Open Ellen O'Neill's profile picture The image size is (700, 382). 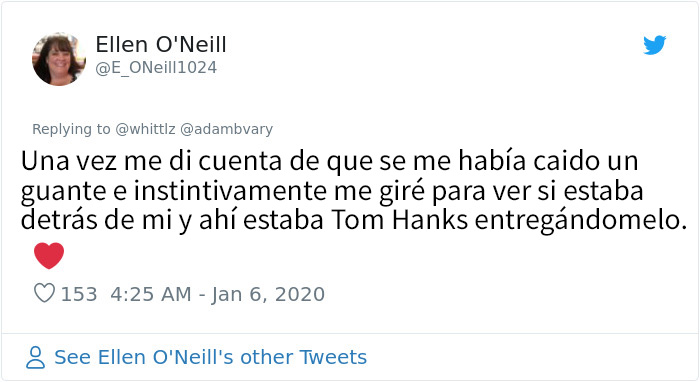[58, 59]
